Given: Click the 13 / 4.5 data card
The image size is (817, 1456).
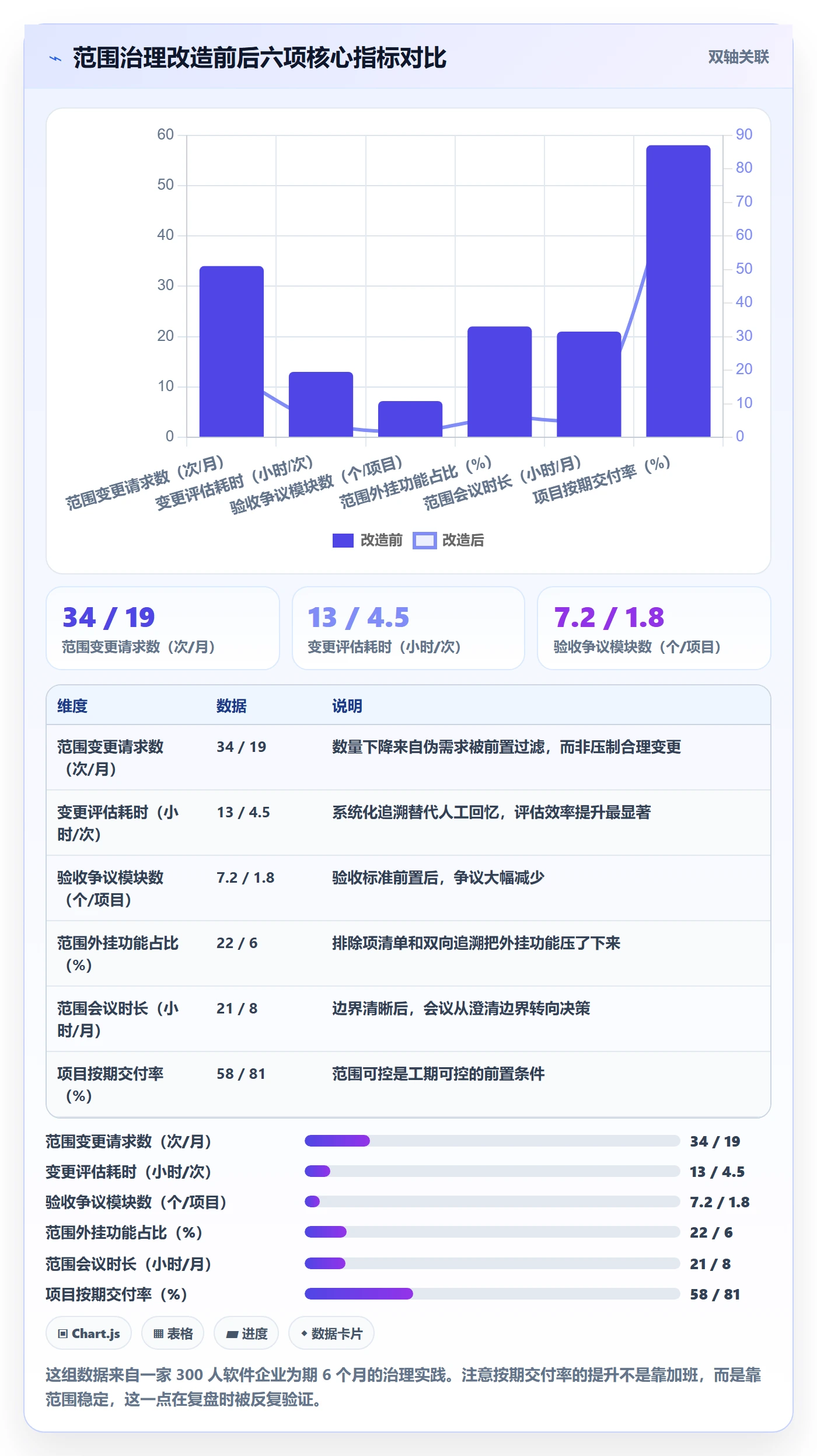Looking at the screenshot, I should tap(408, 628).
